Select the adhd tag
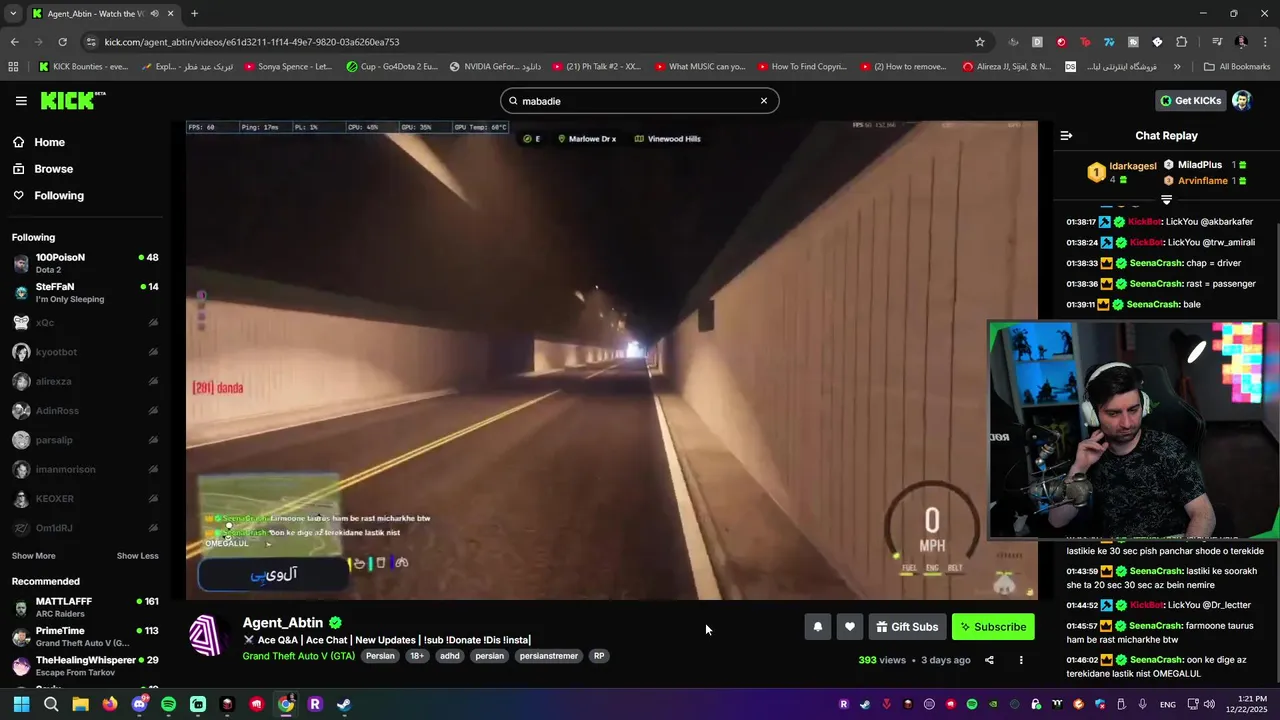This screenshot has width=1280, height=720. tap(450, 656)
